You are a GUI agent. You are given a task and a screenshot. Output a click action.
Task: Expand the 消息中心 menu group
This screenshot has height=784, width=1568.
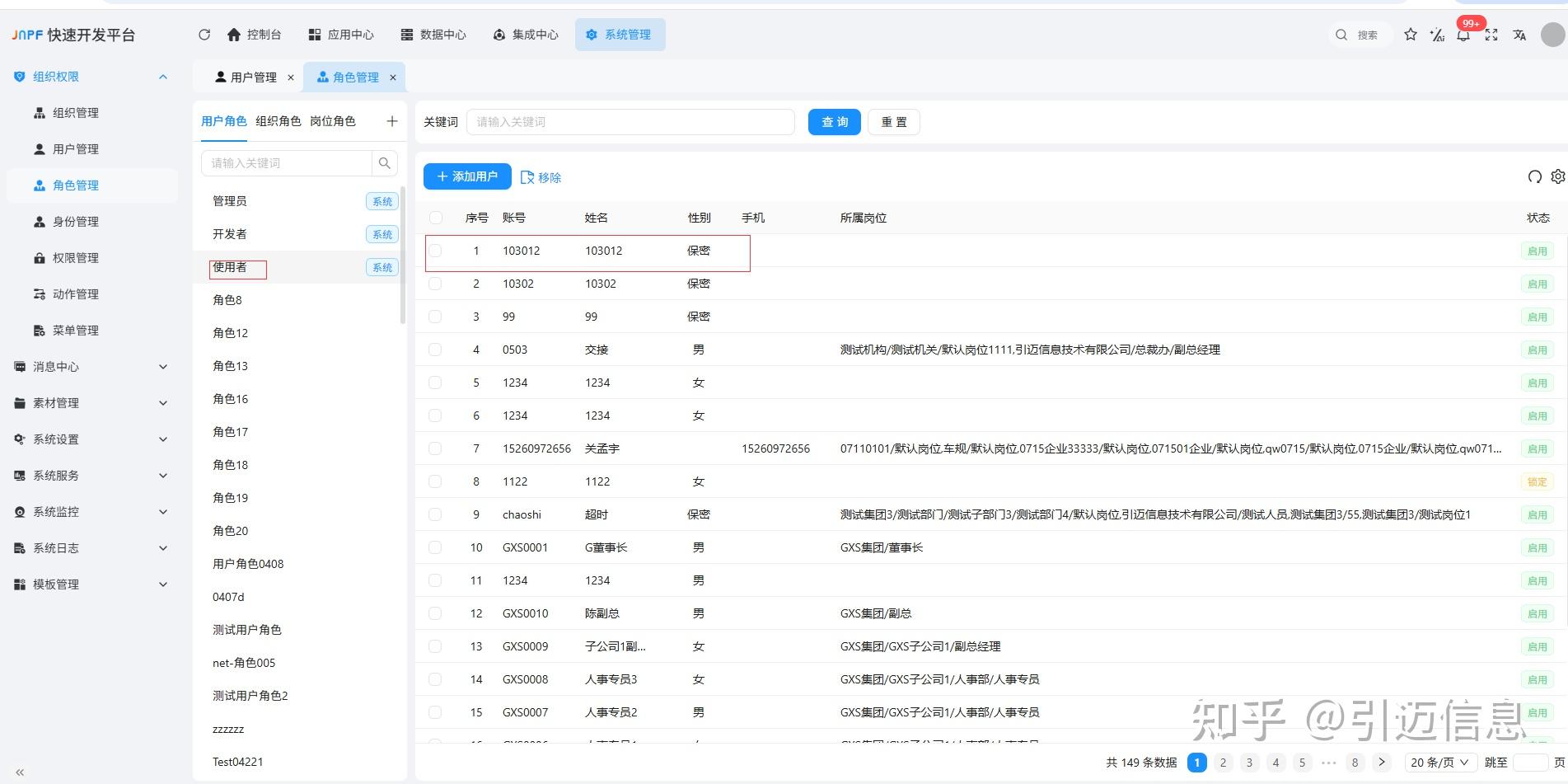[92, 367]
